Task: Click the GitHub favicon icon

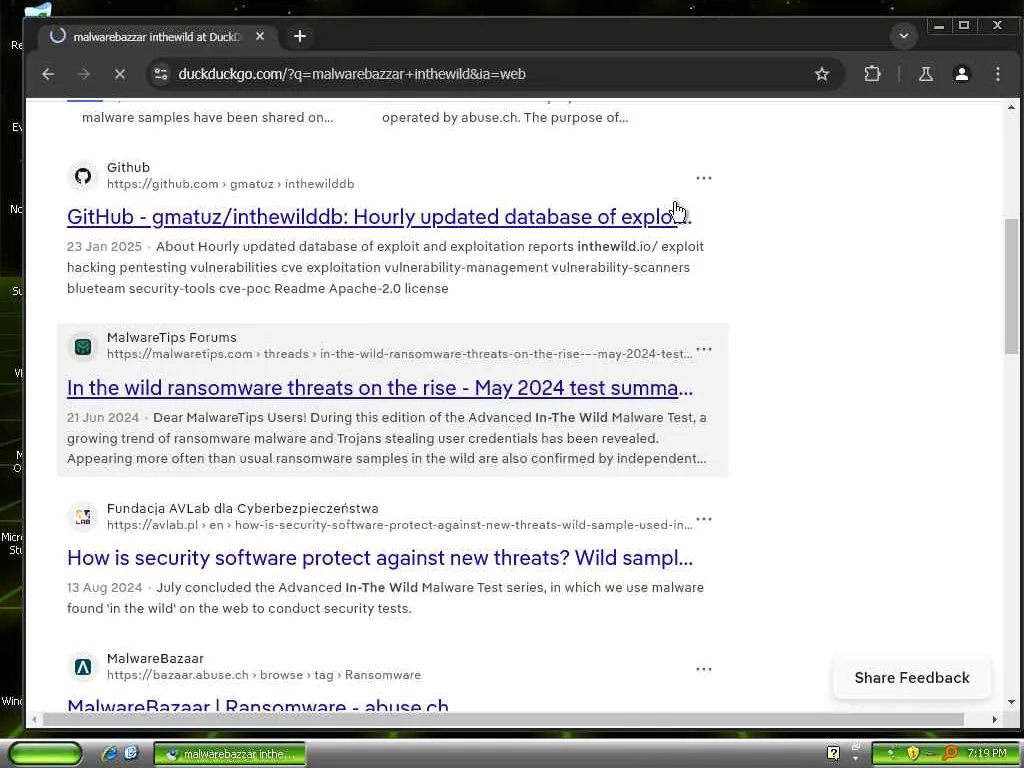Action: 83,176
